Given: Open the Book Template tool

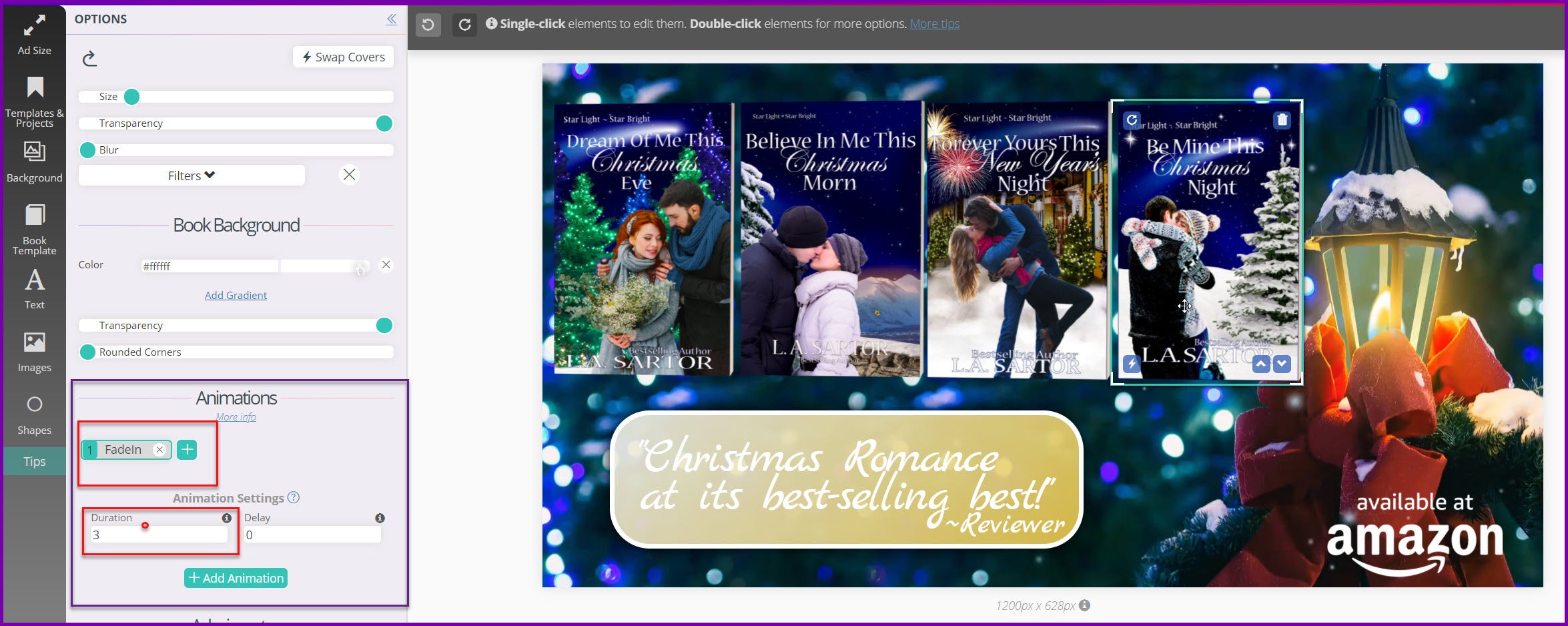Looking at the screenshot, I should pos(34,230).
